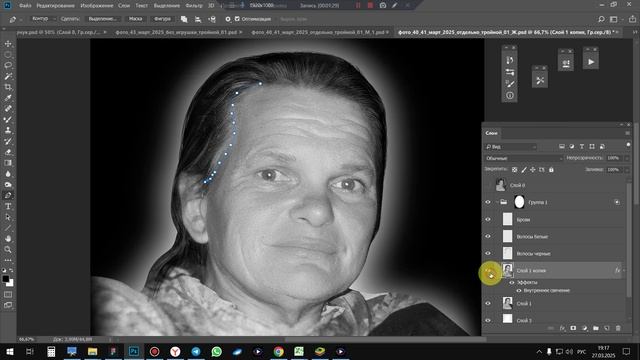Select the Magic Wand tool
640x360 pixels.
point(8,76)
